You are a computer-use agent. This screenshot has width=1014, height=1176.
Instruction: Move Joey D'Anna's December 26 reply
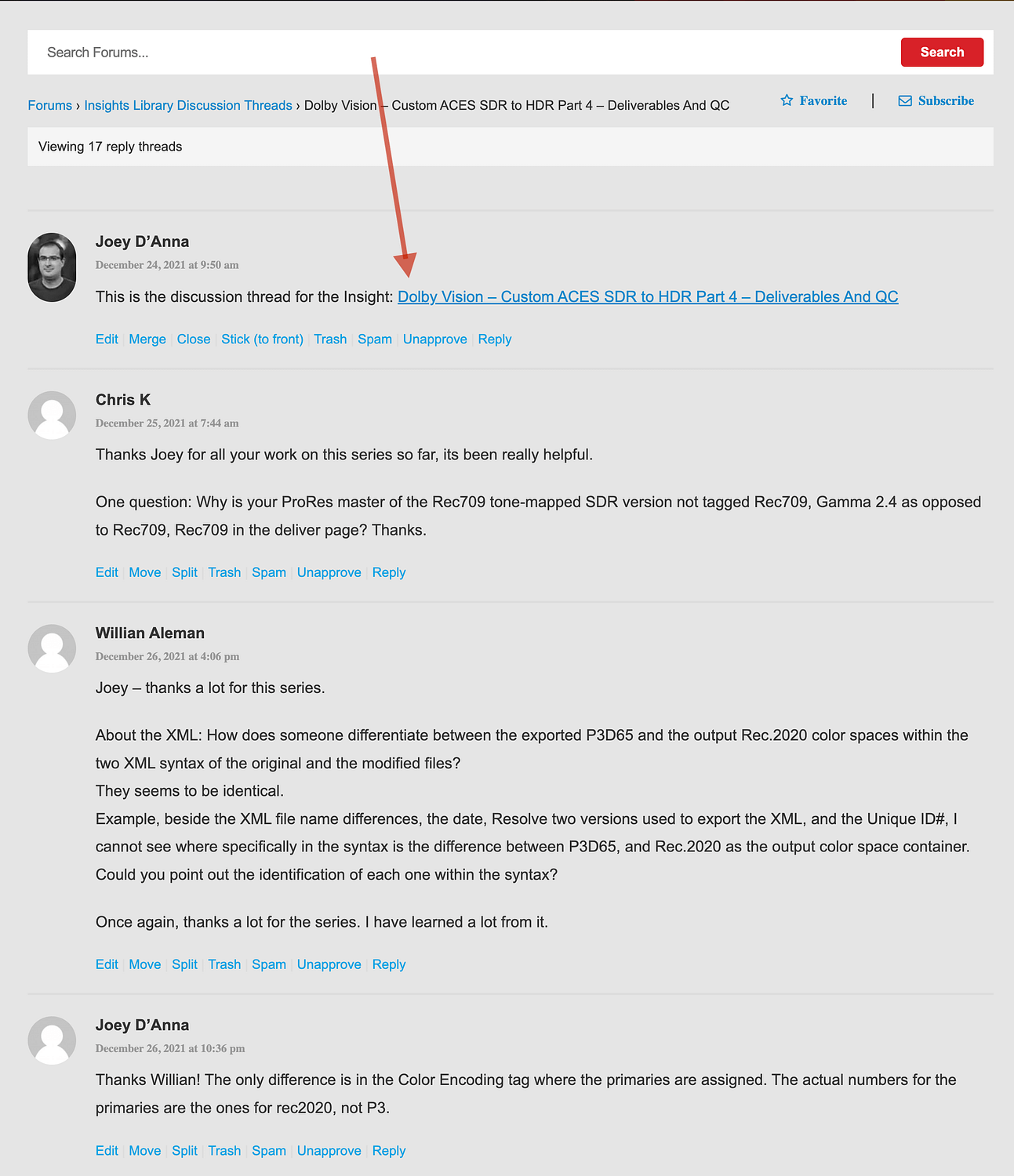click(x=145, y=1150)
